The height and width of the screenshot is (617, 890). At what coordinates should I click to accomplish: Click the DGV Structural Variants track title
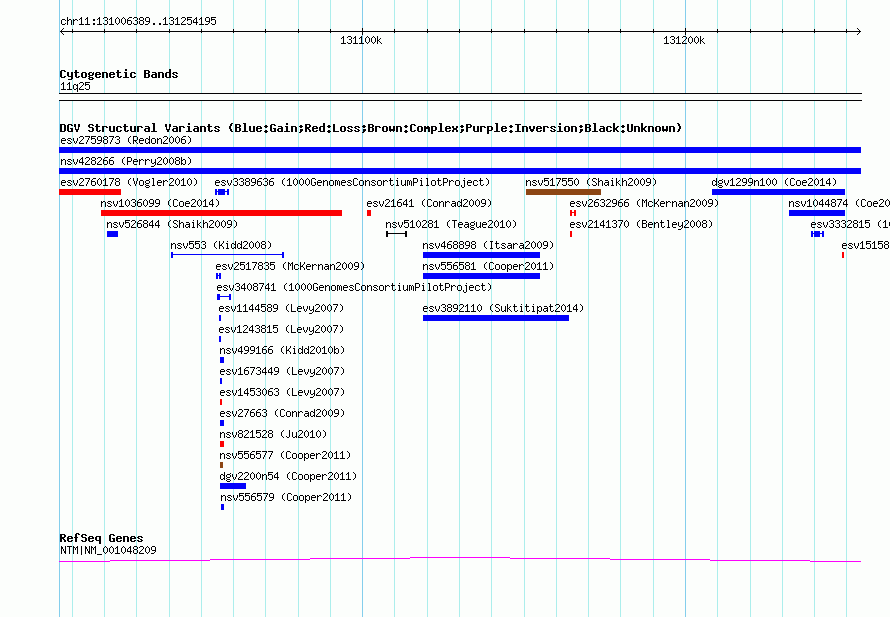(371, 128)
